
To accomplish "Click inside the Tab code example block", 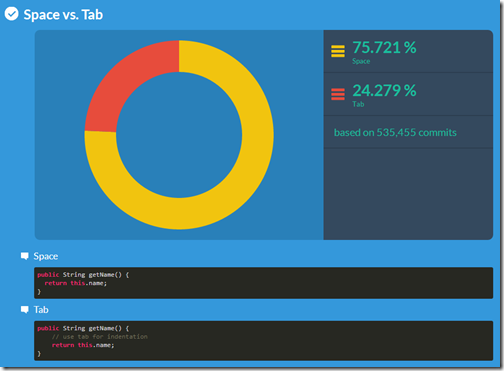I will (x=263, y=341).
